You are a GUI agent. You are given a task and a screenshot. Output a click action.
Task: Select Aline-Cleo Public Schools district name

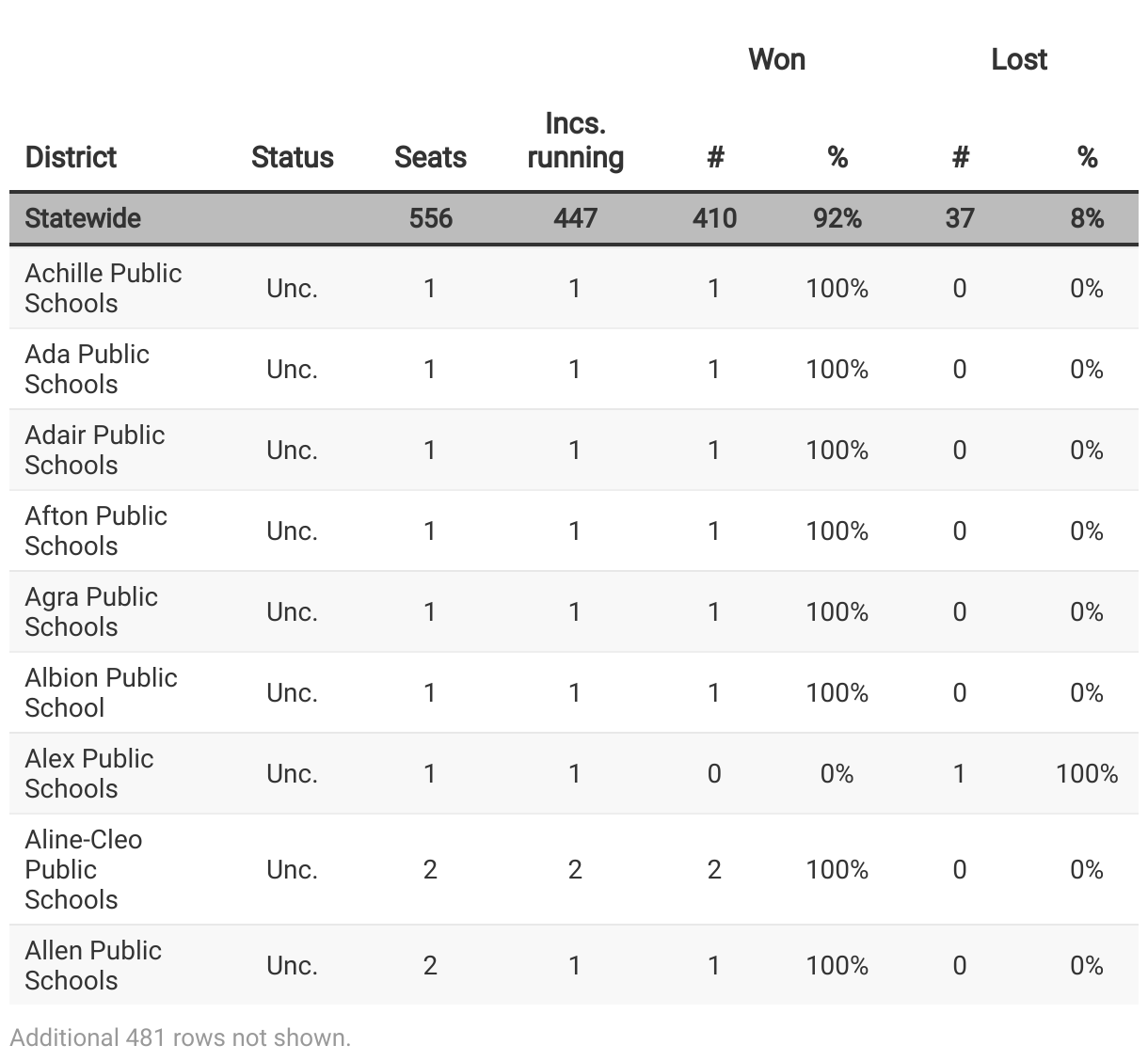(x=84, y=869)
